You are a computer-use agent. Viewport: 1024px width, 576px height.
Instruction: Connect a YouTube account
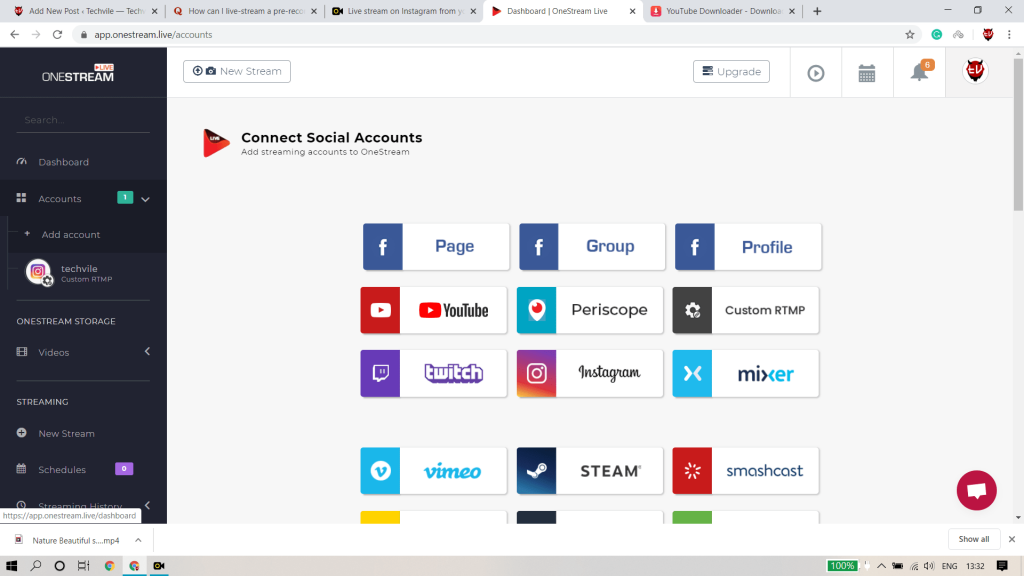(434, 310)
